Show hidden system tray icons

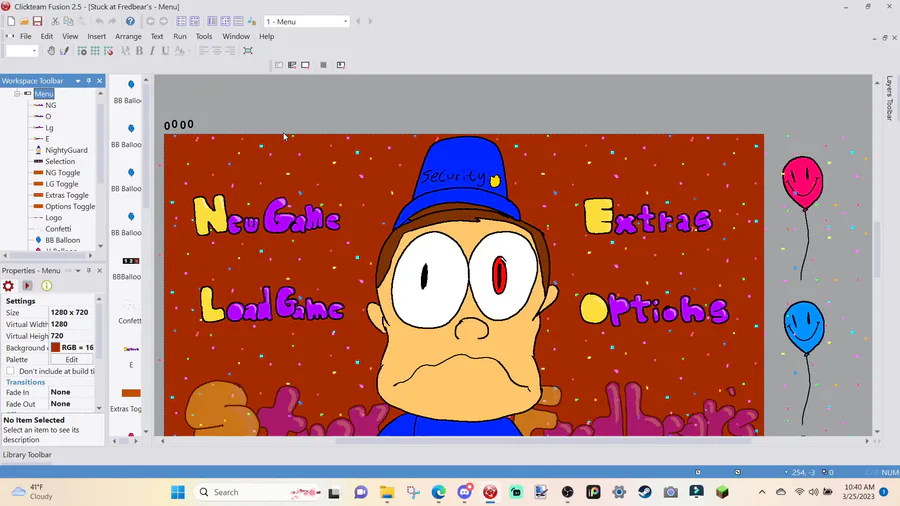[x=762, y=492]
